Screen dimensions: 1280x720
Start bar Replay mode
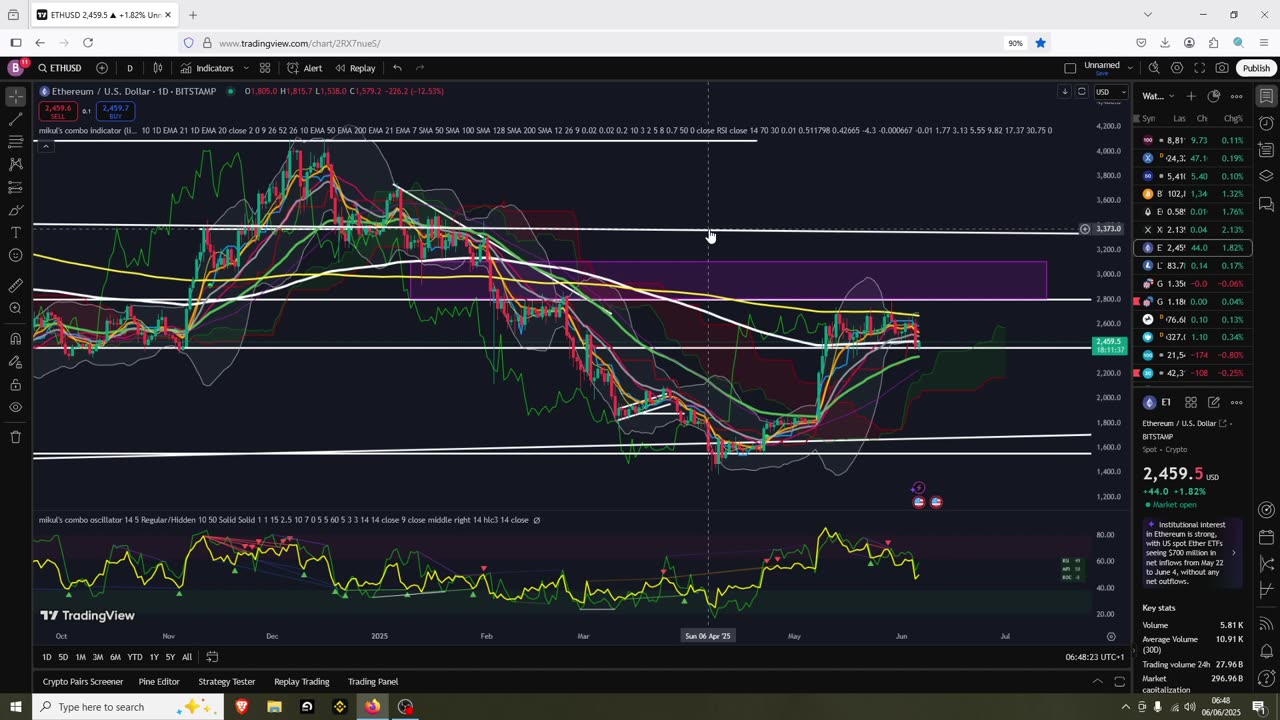(x=355, y=68)
